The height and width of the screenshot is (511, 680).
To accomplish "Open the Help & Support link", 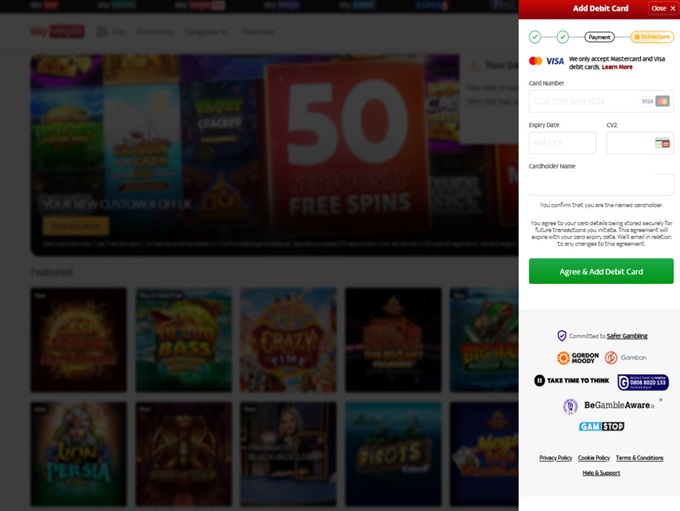I will click(x=601, y=473).
